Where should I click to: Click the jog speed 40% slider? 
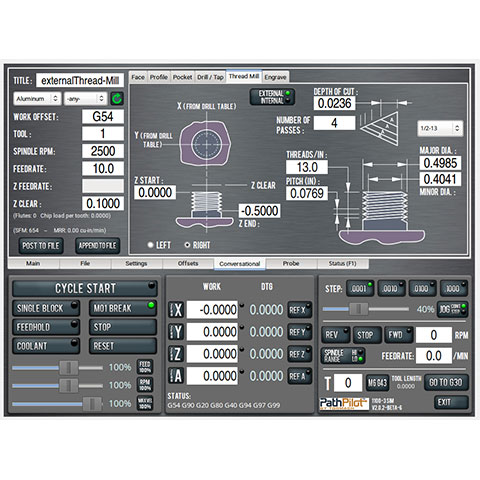(366, 309)
